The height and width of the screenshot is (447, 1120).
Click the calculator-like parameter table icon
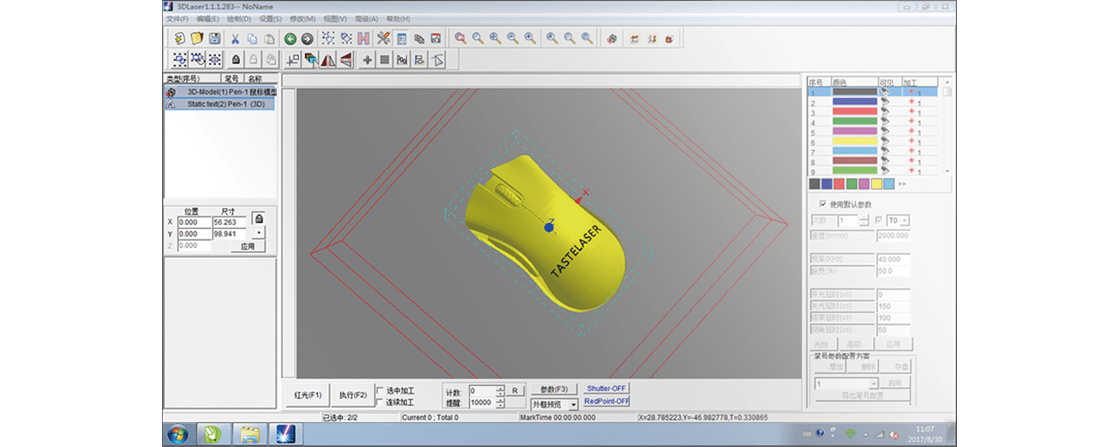pos(401,39)
